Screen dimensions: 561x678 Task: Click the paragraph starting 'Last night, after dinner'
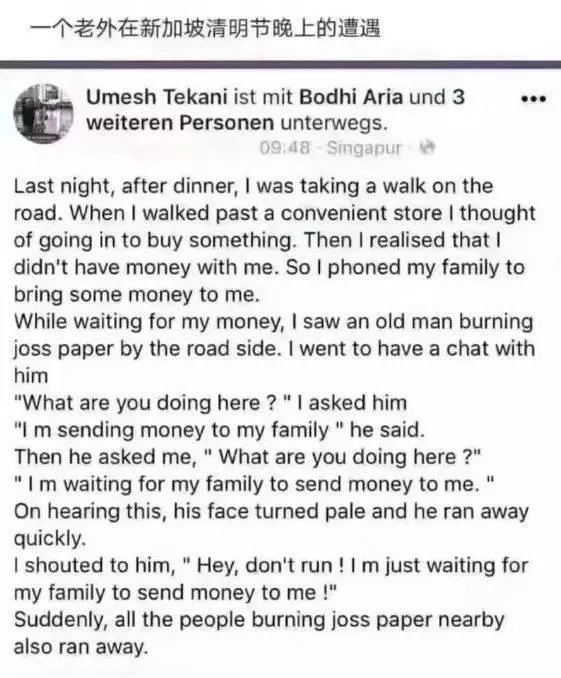coord(275,240)
